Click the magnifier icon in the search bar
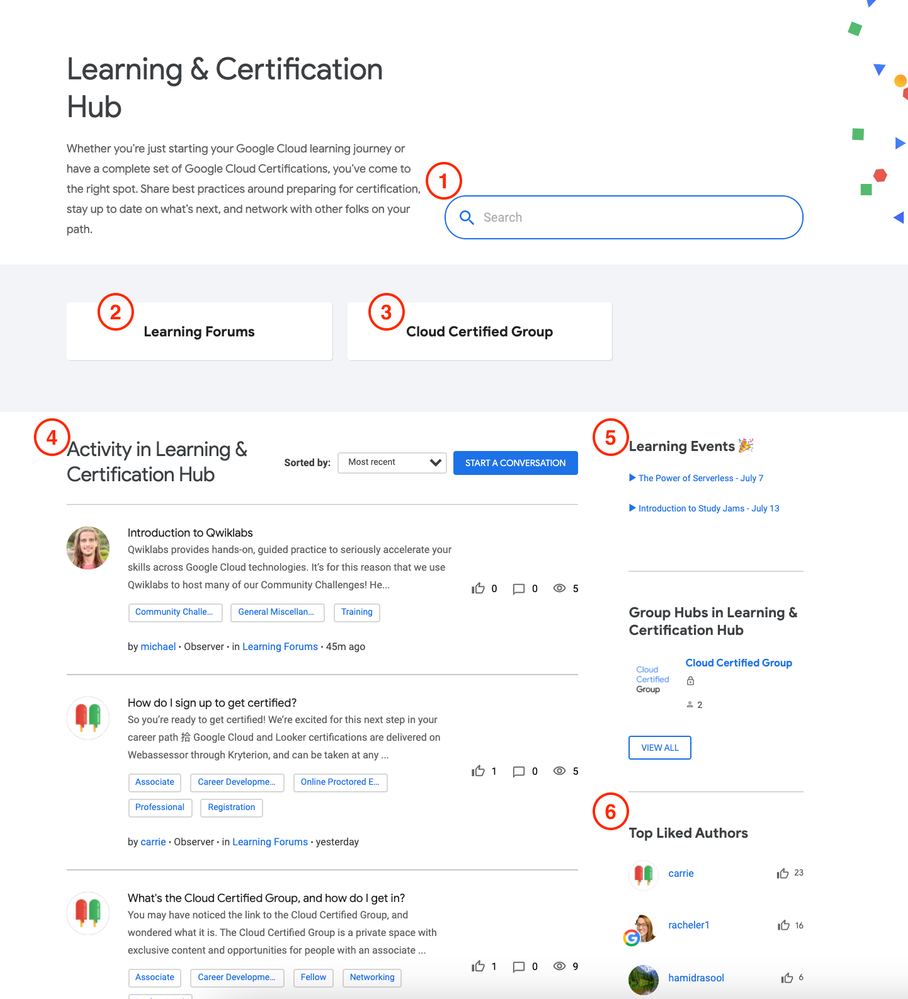 [x=466, y=218]
